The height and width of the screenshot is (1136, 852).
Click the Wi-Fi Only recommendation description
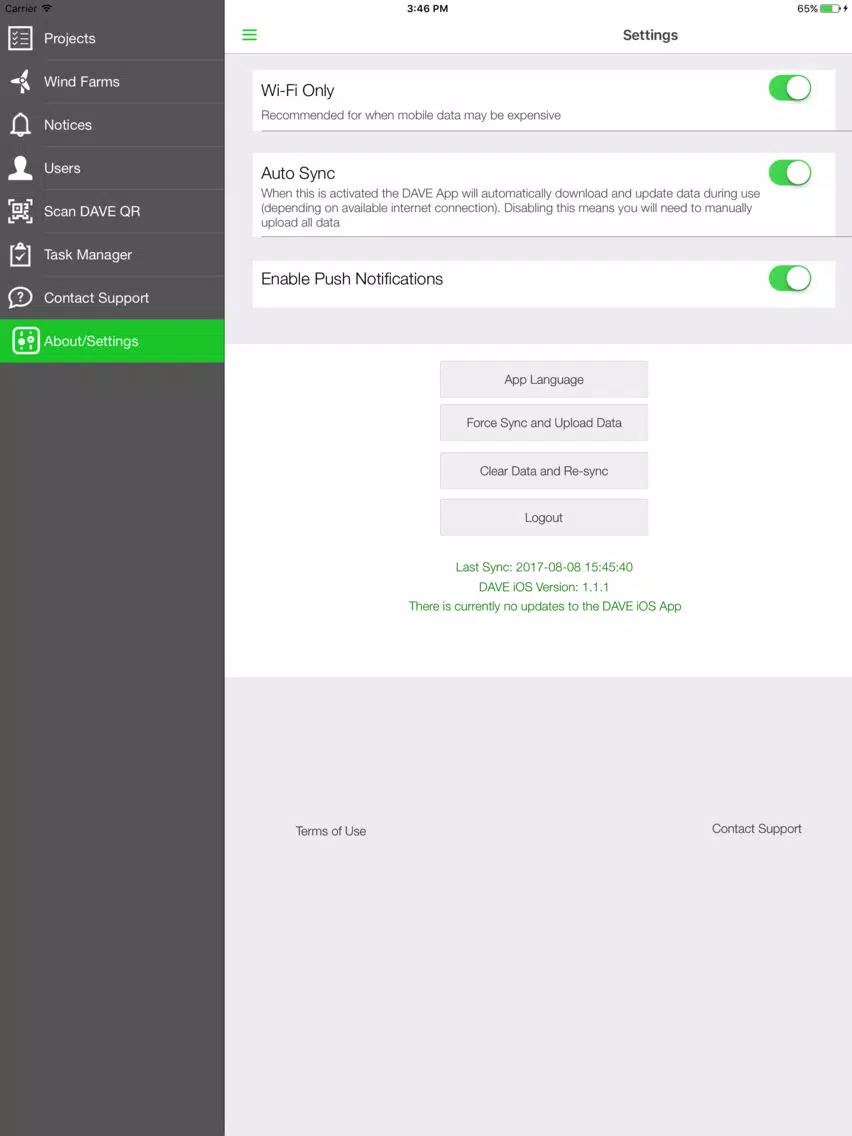[411, 115]
